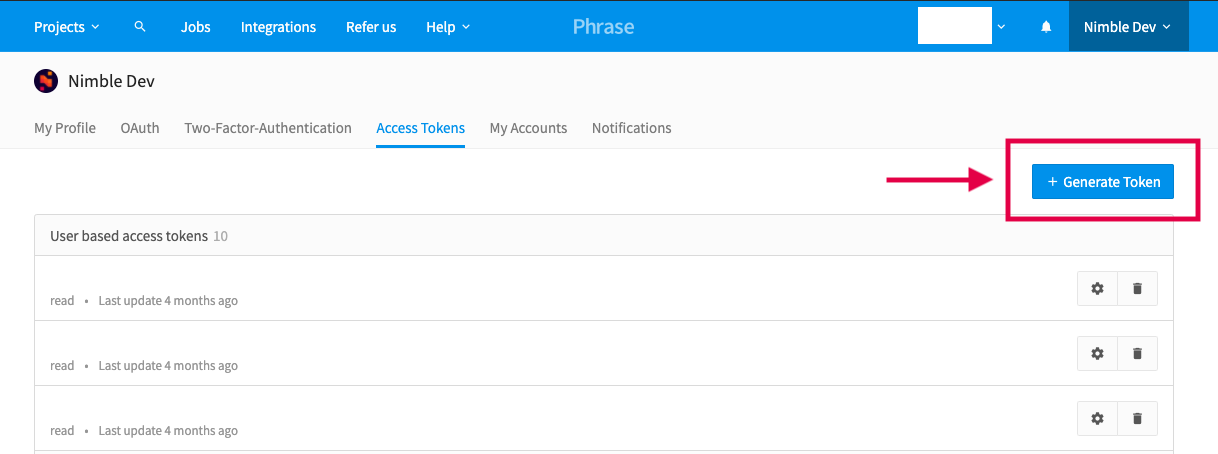Open settings gear for second access token

pyautogui.click(x=1097, y=353)
